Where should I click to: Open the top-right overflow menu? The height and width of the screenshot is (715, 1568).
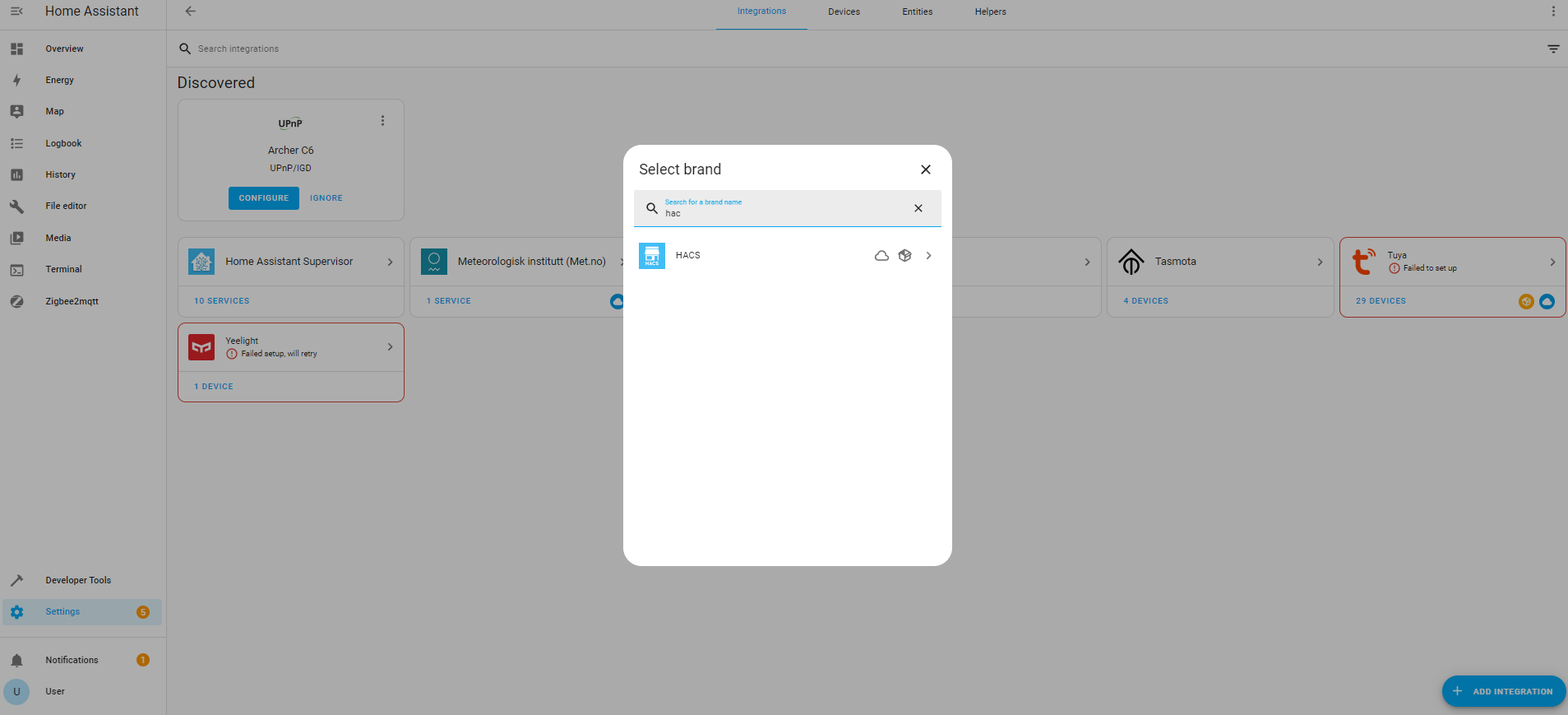[1553, 12]
